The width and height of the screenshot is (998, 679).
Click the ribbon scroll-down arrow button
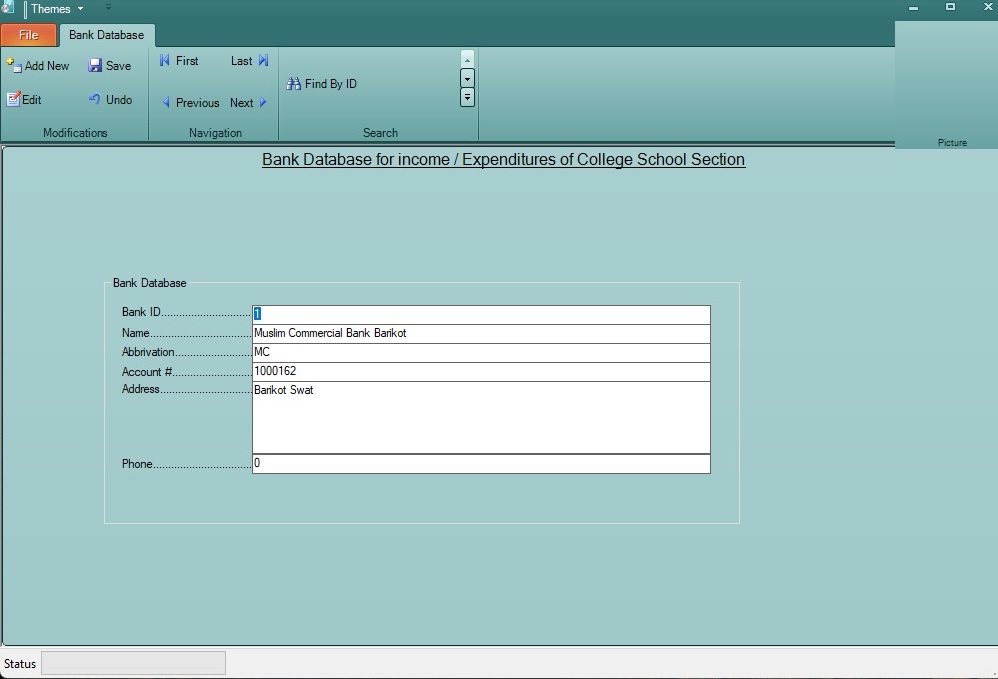467,78
